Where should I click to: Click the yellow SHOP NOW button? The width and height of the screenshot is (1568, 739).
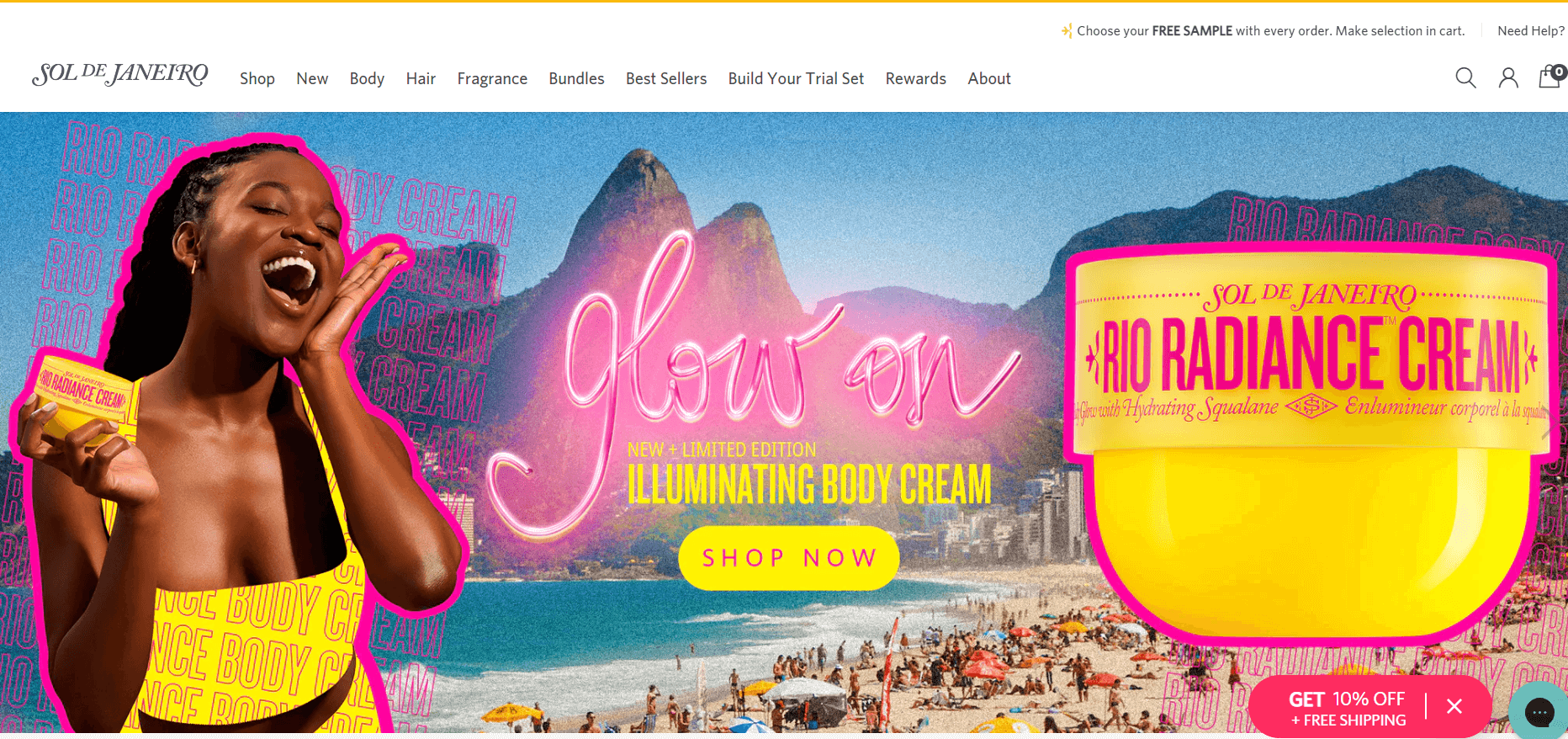pyautogui.click(x=789, y=558)
